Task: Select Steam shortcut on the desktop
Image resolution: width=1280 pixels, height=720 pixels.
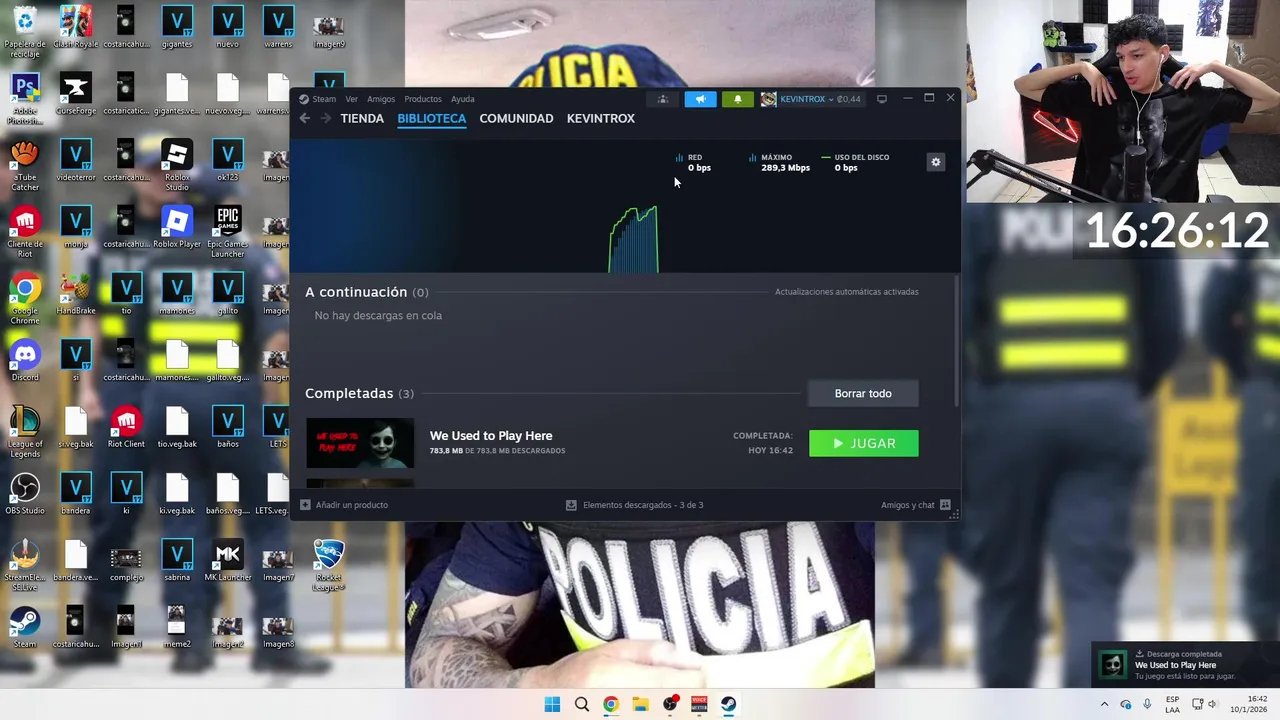Action: tap(25, 628)
